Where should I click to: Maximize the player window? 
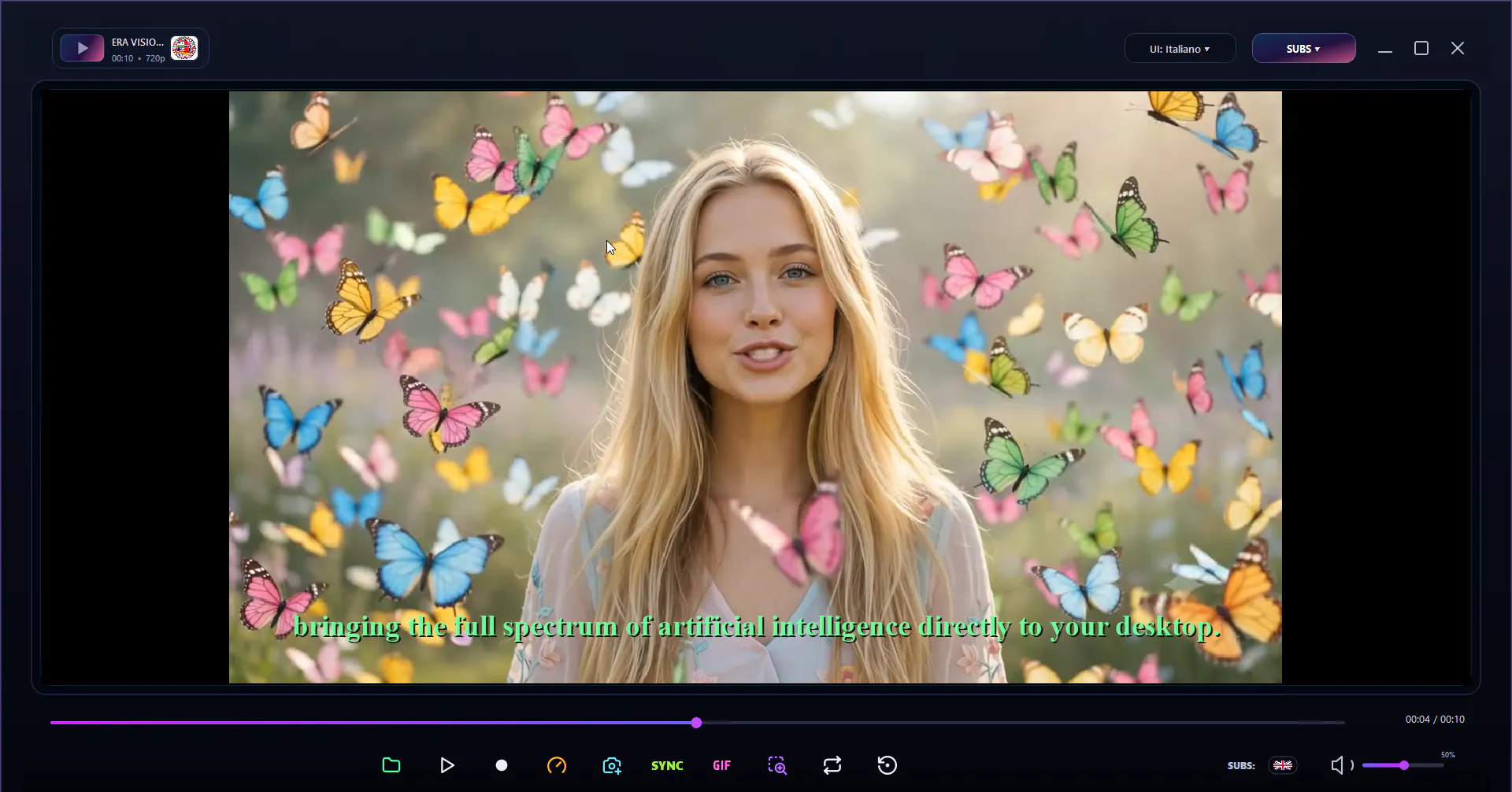[x=1421, y=49]
